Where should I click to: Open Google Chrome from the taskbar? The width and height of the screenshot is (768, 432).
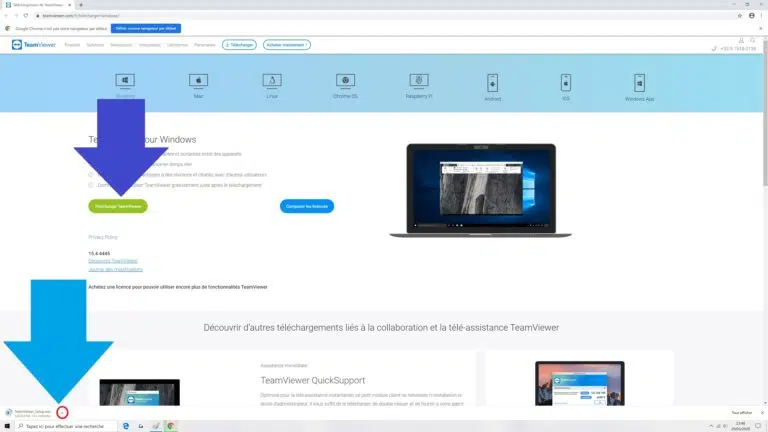click(170, 426)
